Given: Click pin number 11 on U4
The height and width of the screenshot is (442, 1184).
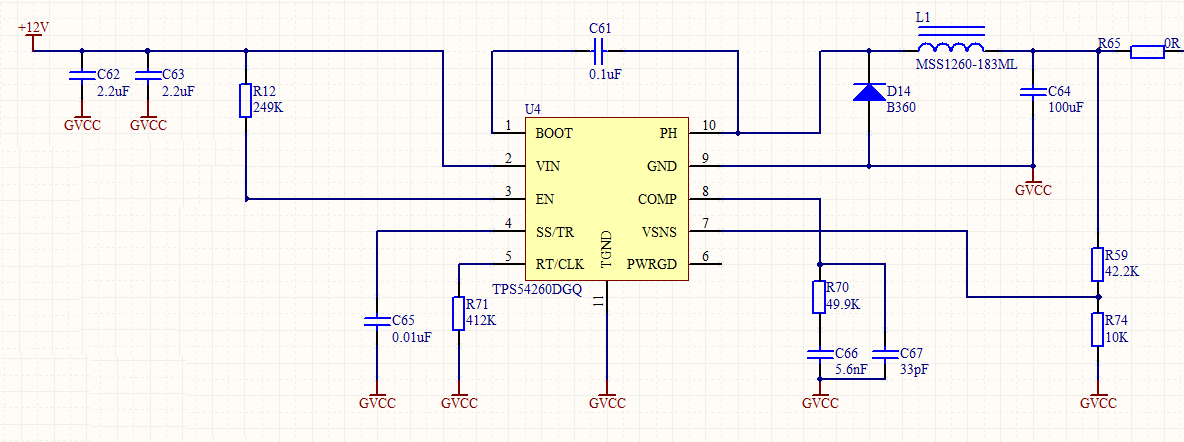Looking at the screenshot, I should click(597, 302).
